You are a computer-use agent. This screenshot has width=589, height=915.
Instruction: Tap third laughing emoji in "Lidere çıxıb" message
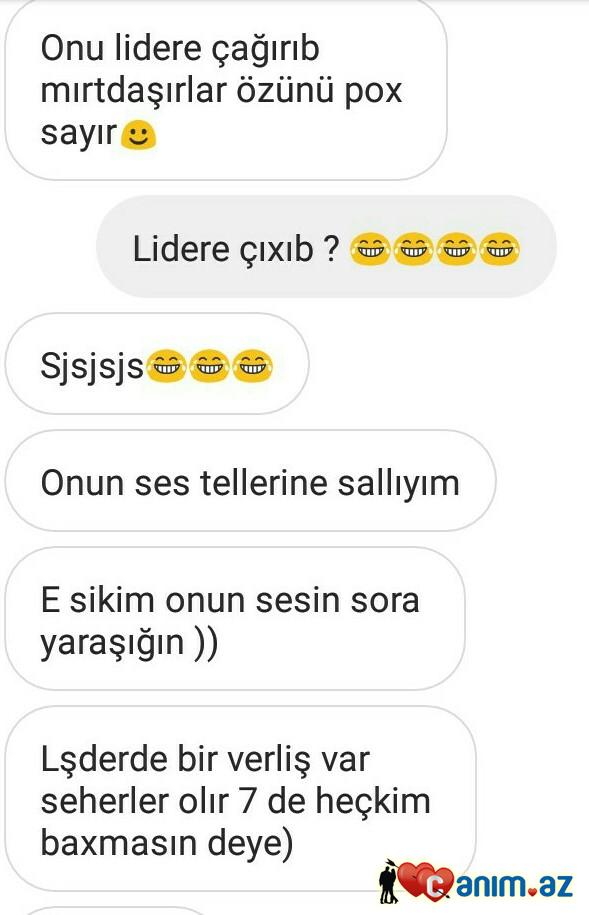point(456,249)
